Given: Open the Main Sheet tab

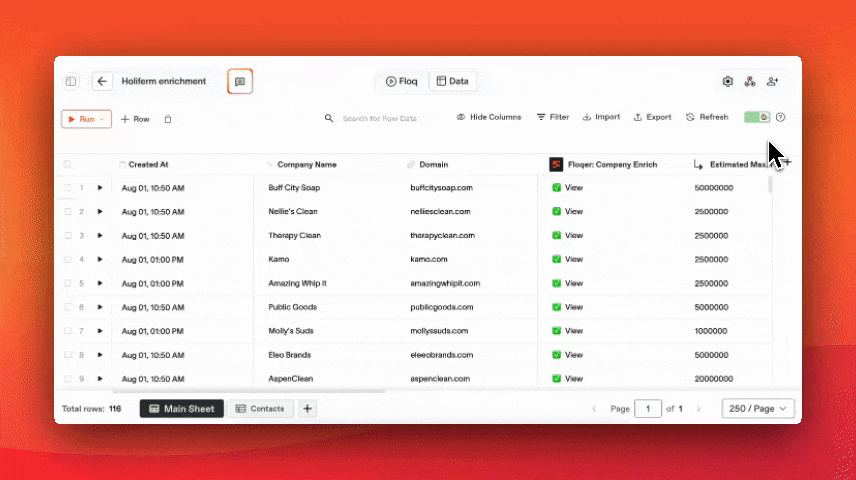Looking at the screenshot, I should (x=182, y=408).
